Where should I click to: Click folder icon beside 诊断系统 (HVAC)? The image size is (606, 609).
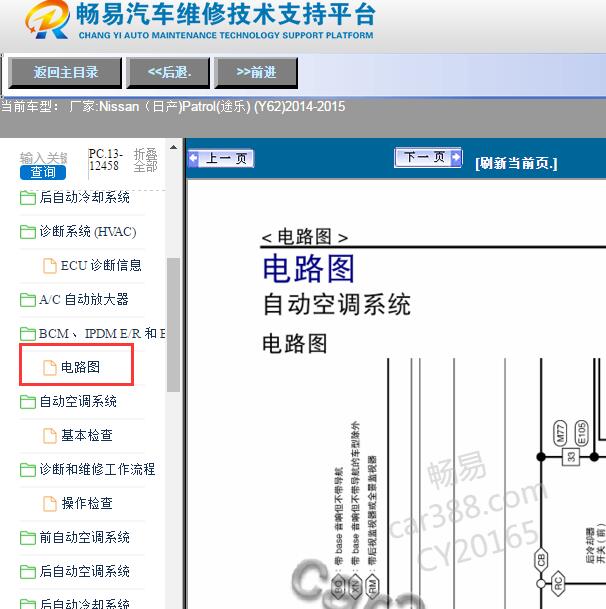pos(28,232)
